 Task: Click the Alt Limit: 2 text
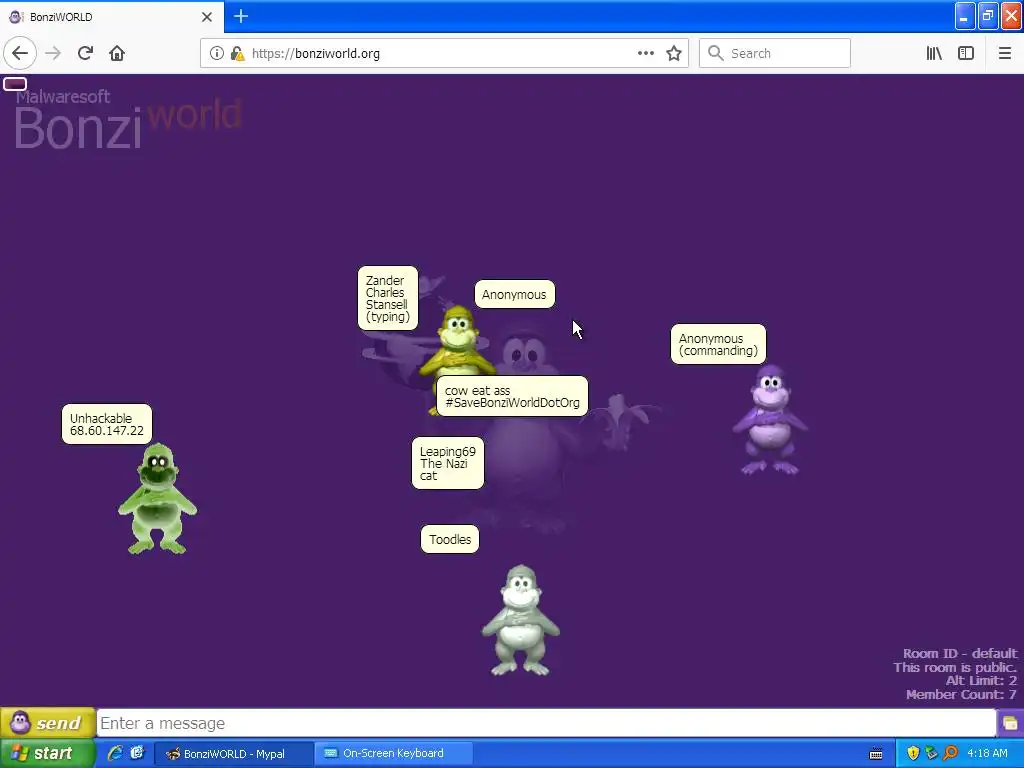click(x=981, y=680)
